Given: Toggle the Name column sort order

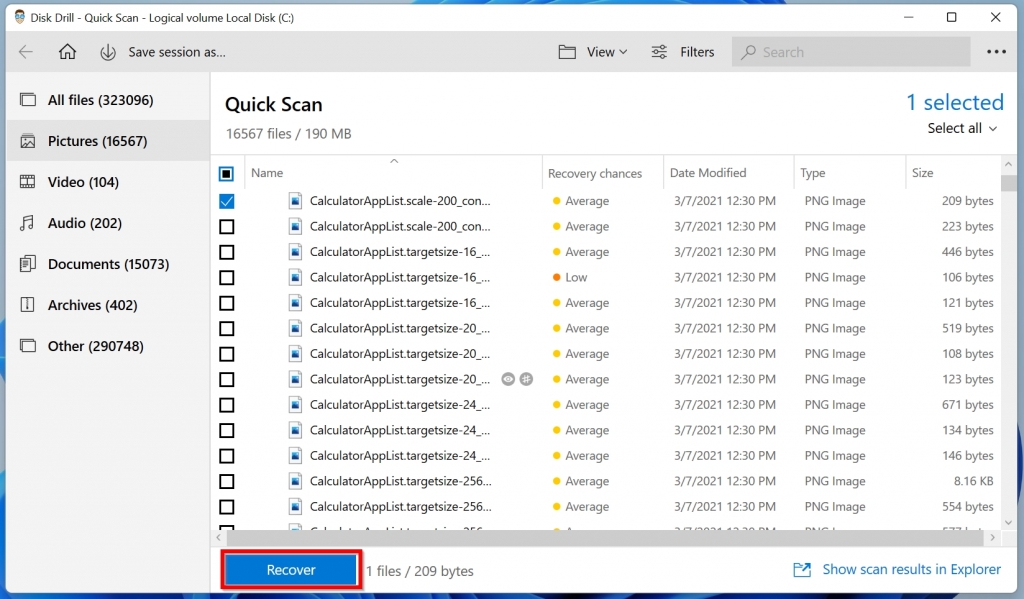Looking at the screenshot, I should (267, 172).
